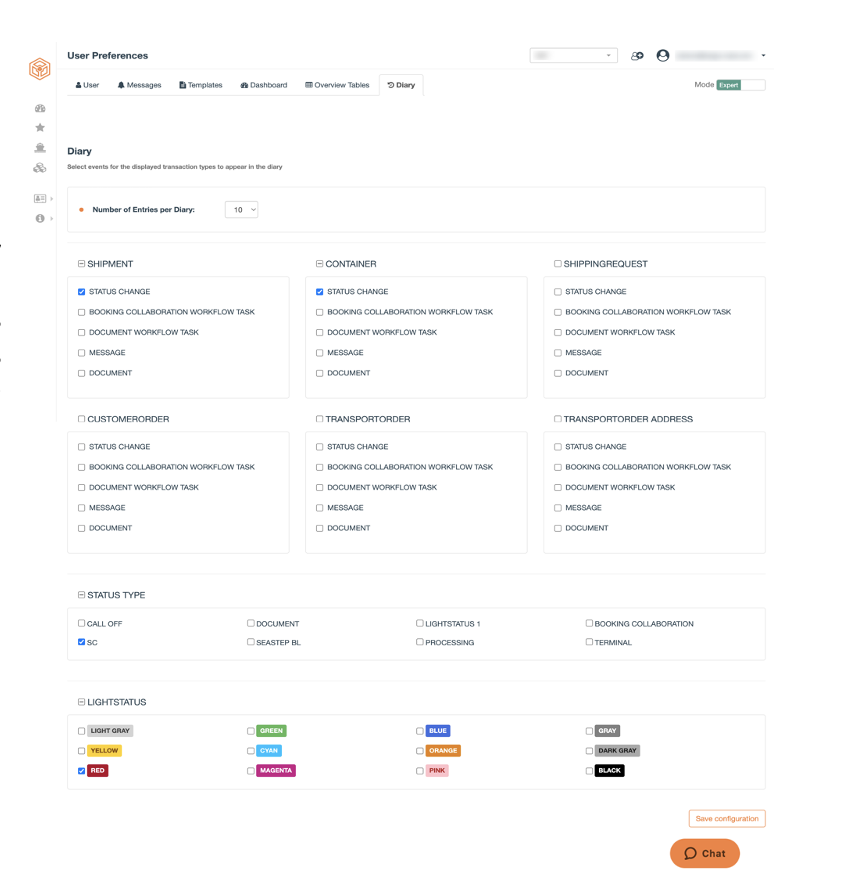Click the CYAN color badge
This screenshot has height=882, width=848.
(x=269, y=750)
